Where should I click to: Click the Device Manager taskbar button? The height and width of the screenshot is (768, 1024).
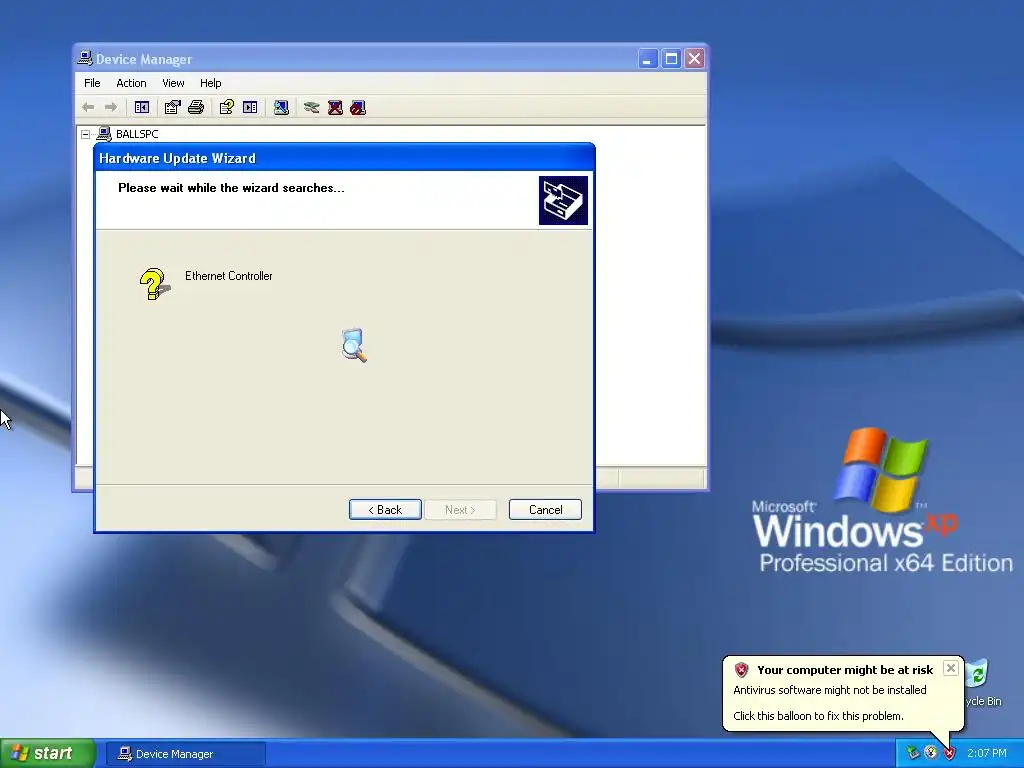coord(185,754)
